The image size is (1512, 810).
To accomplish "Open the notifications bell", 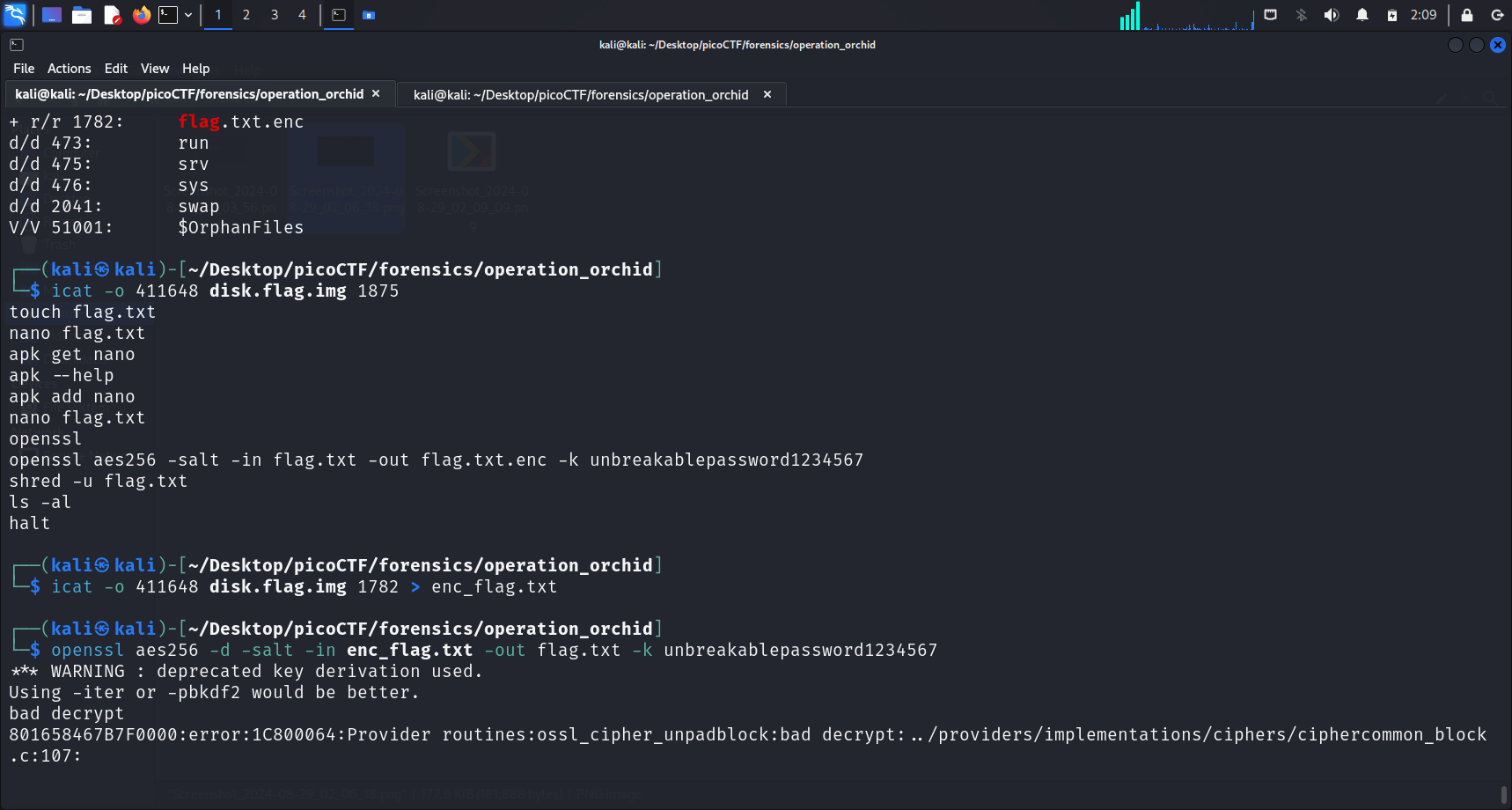I will coord(1362,15).
